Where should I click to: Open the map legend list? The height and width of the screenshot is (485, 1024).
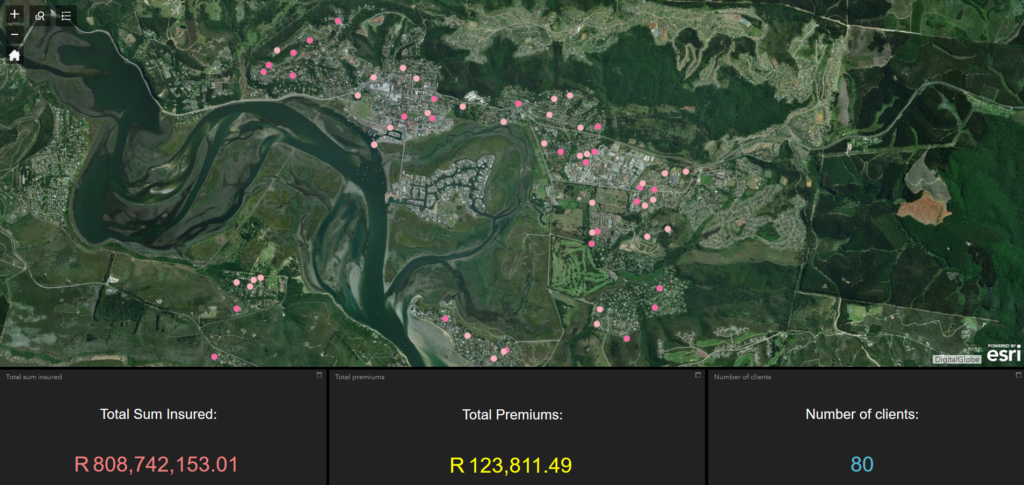click(64, 16)
